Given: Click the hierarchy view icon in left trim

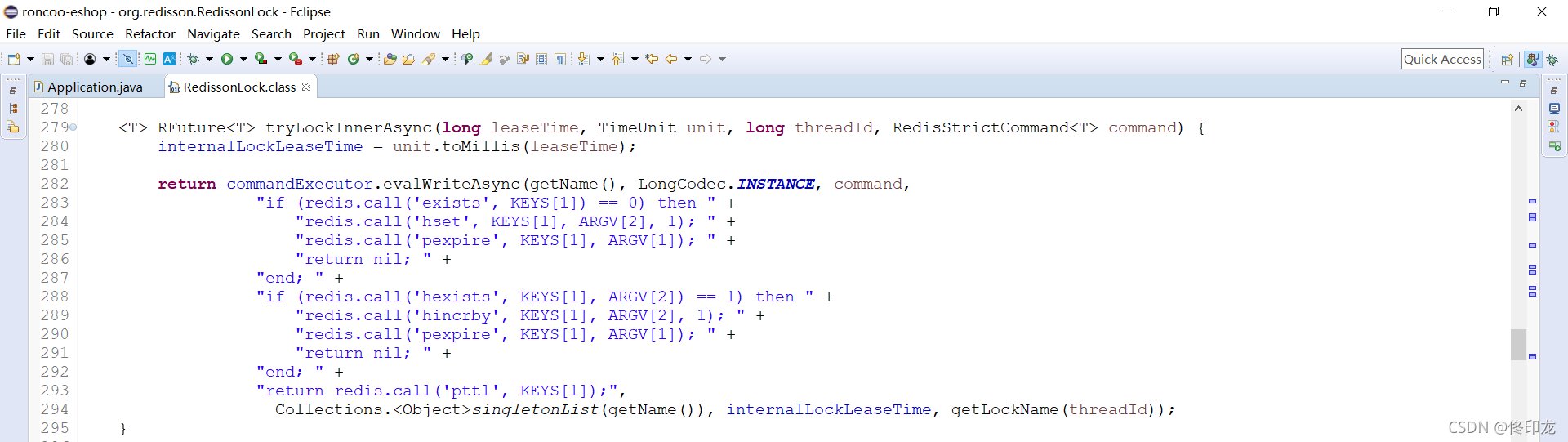Looking at the screenshot, I should [x=13, y=108].
